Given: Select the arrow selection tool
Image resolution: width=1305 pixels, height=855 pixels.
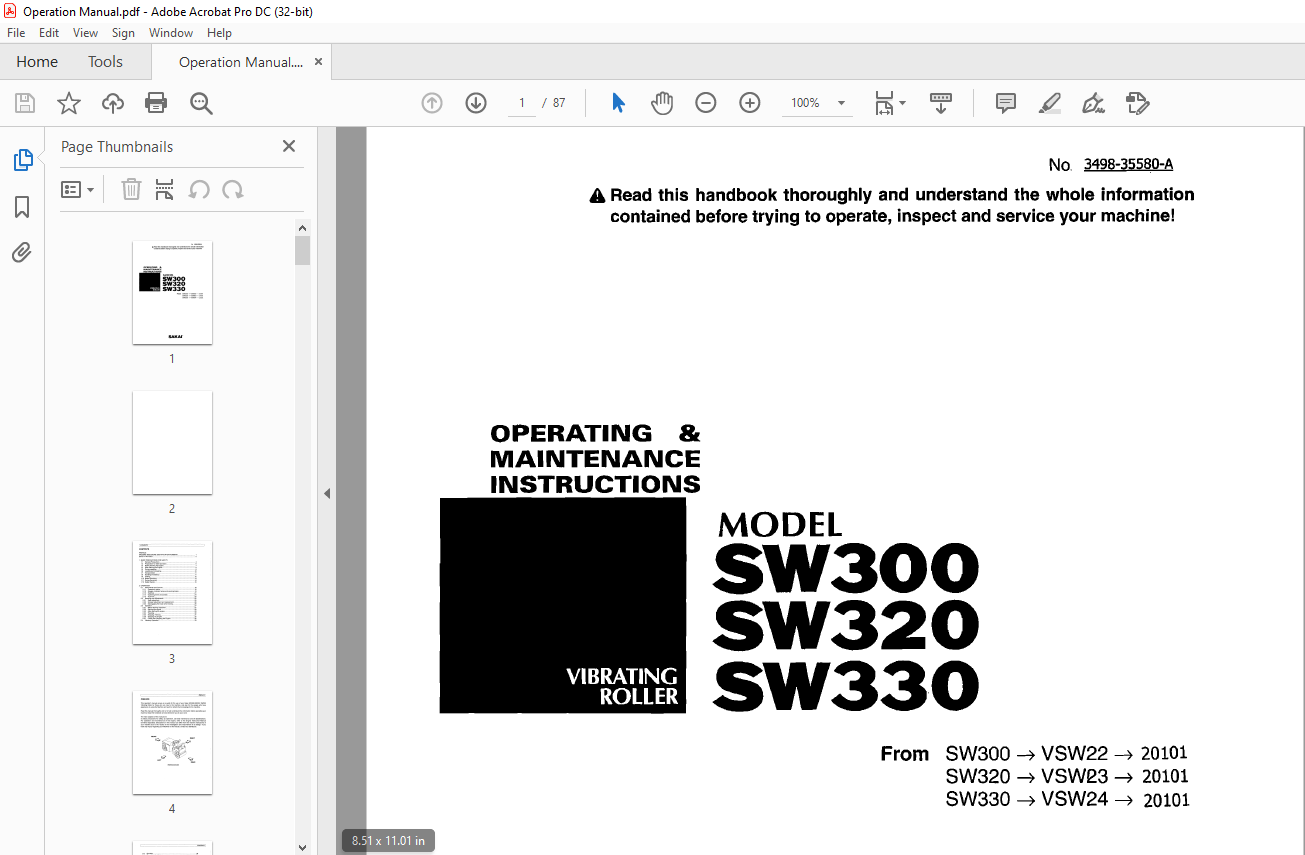Looking at the screenshot, I should tap(618, 103).
